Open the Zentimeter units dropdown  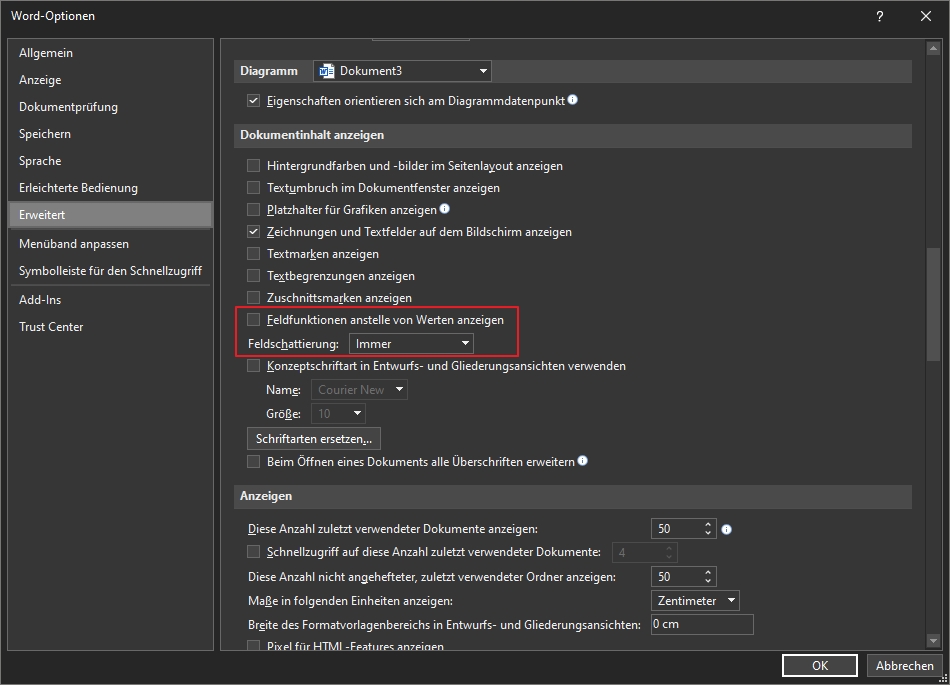695,601
